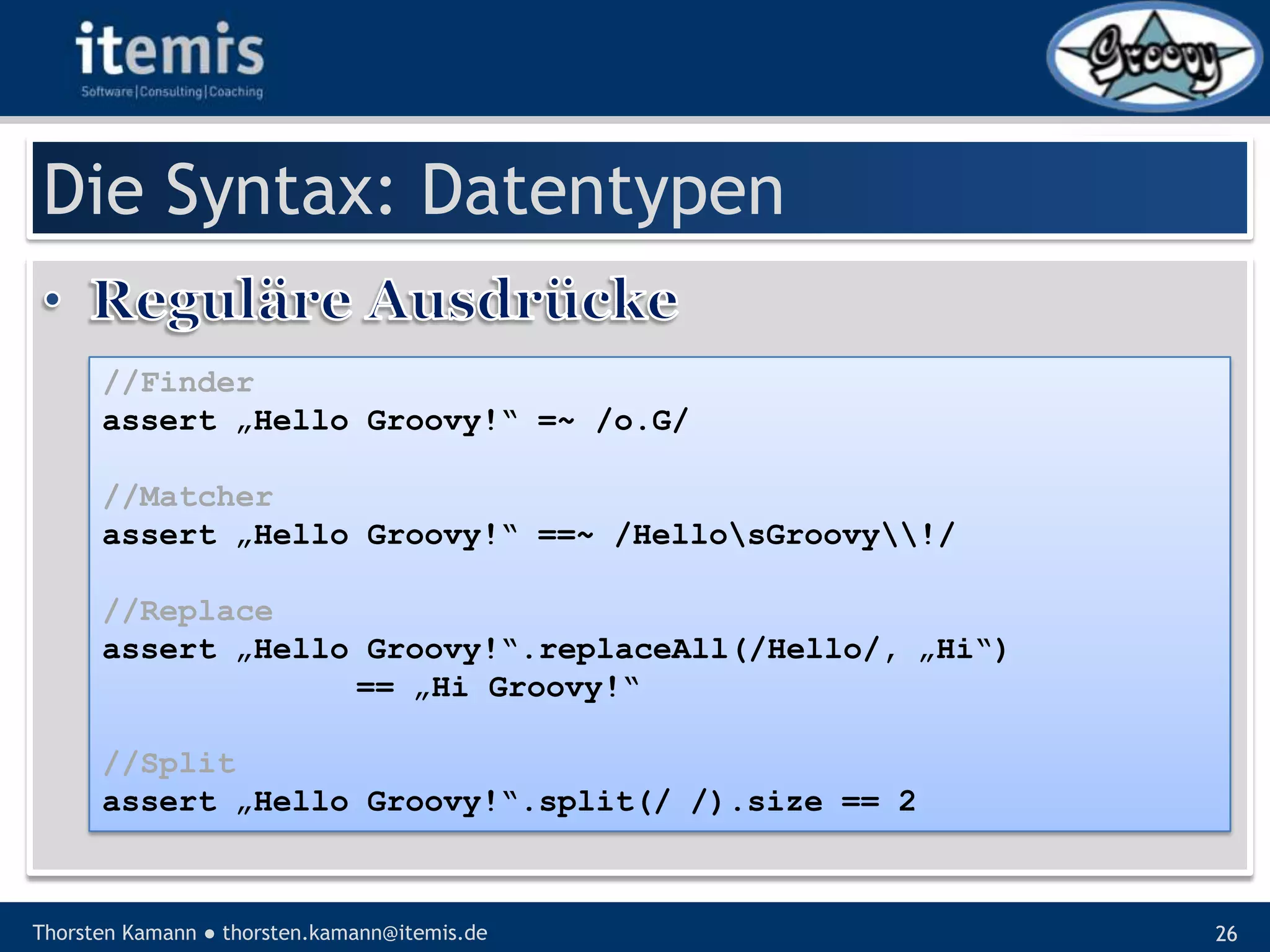Click the "Hi Groovy!" result string
This screenshot has height=952, width=1270.
pos(527,687)
